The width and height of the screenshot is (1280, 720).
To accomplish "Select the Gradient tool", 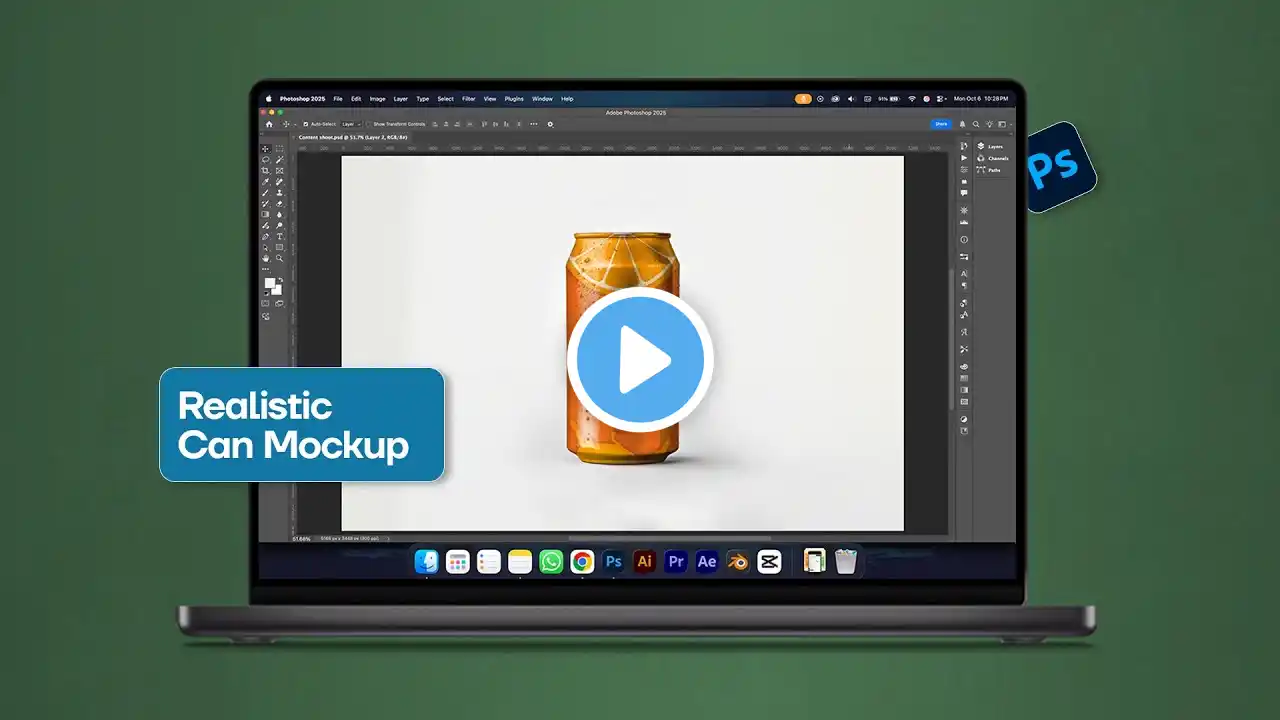I will 266,214.
